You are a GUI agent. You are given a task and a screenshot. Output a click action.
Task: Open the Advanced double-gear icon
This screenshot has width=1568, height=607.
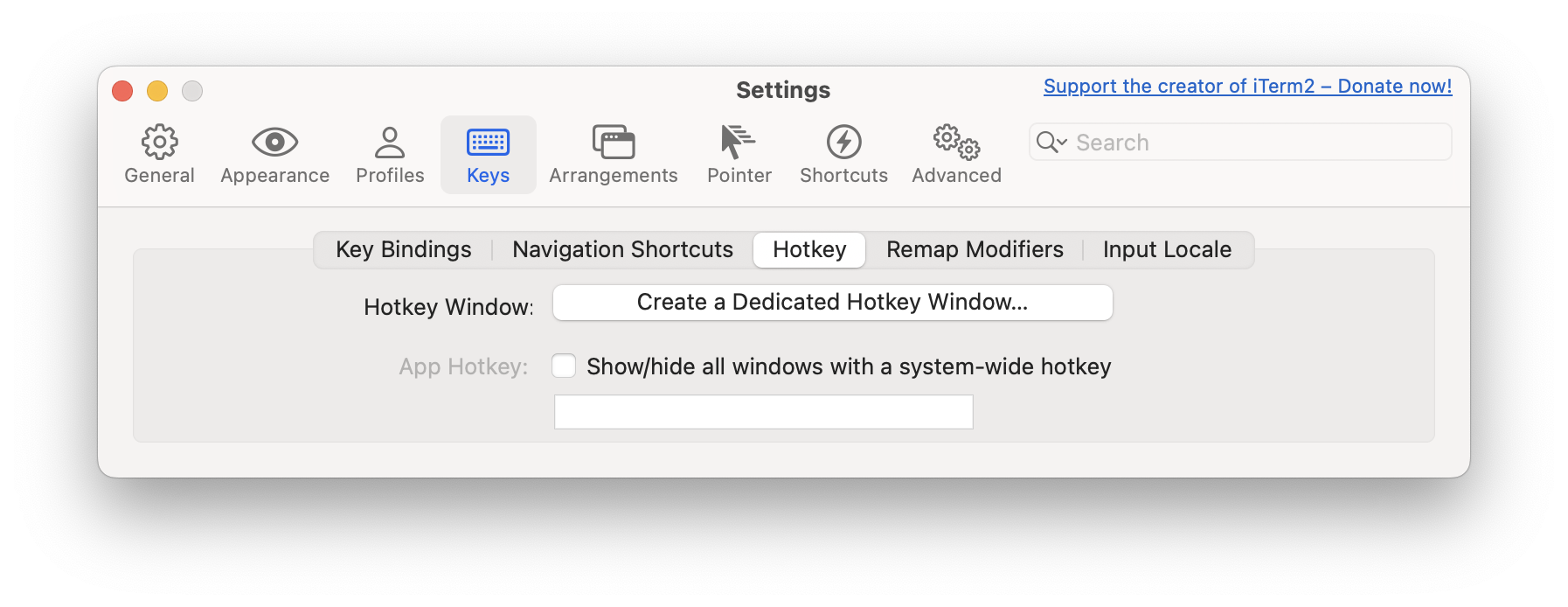click(956, 142)
